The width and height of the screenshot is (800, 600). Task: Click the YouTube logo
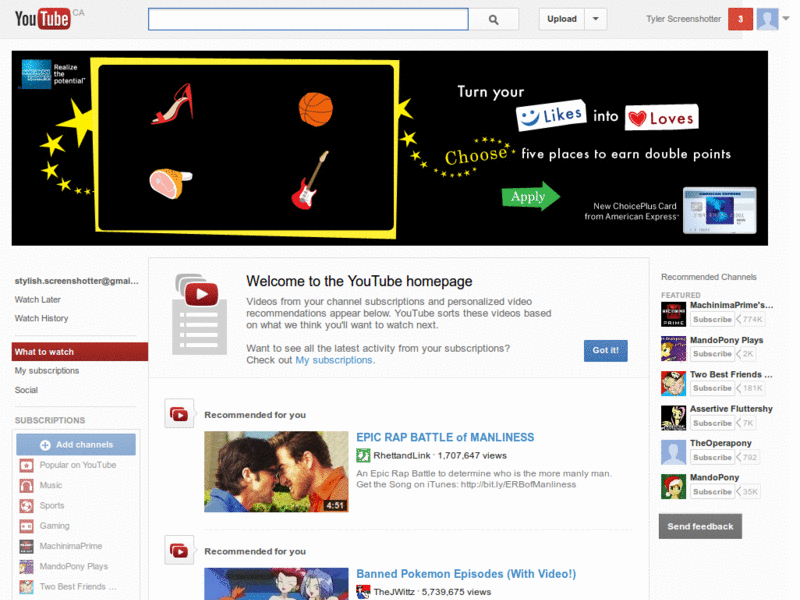42,19
